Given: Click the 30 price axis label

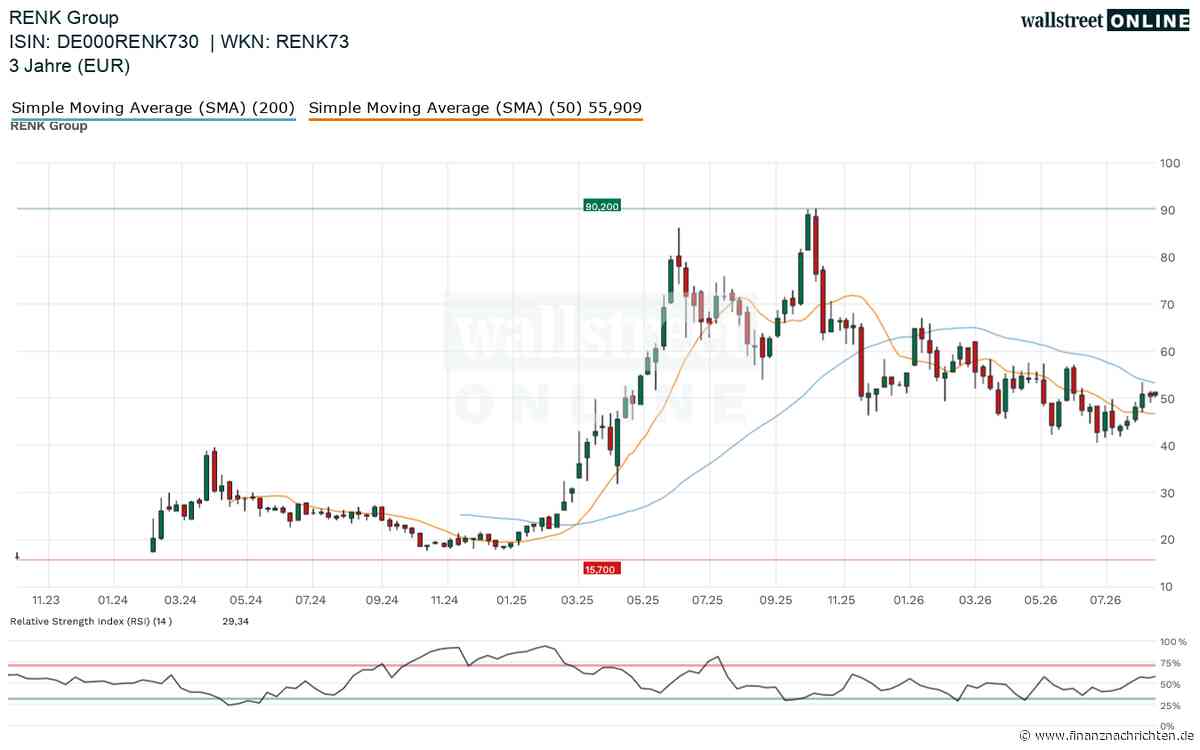Looking at the screenshot, I should [1168, 493].
